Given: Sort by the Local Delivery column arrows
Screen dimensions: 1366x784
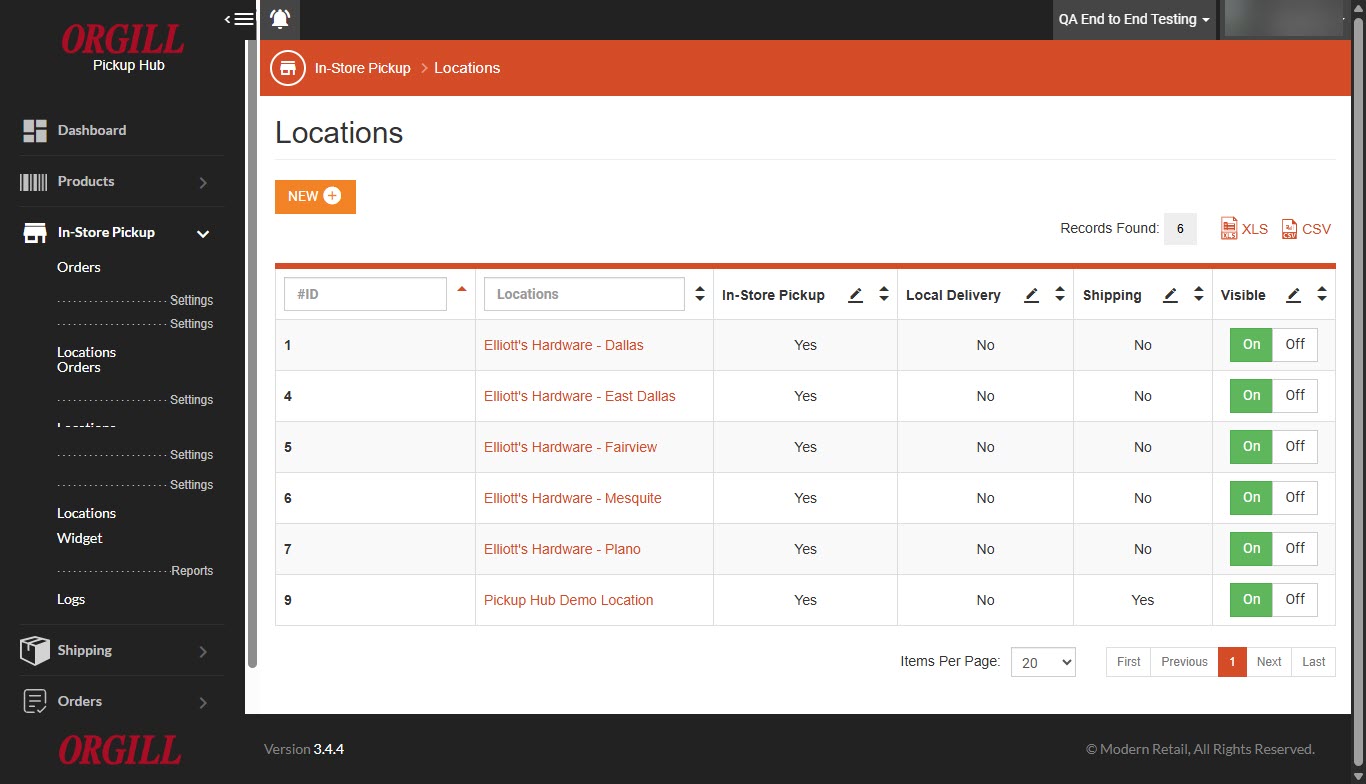Looking at the screenshot, I should pos(1060,295).
